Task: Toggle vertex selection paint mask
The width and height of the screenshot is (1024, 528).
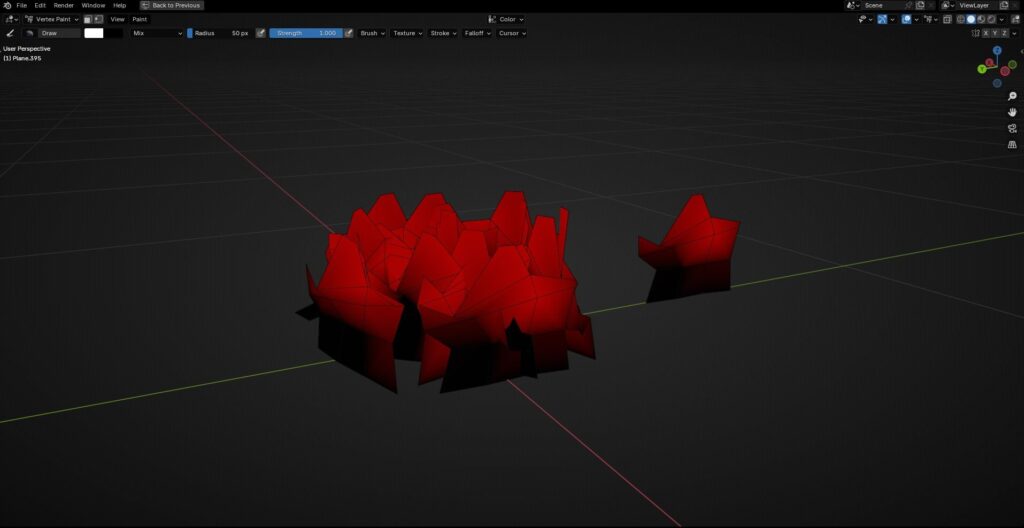Action: click(x=98, y=20)
